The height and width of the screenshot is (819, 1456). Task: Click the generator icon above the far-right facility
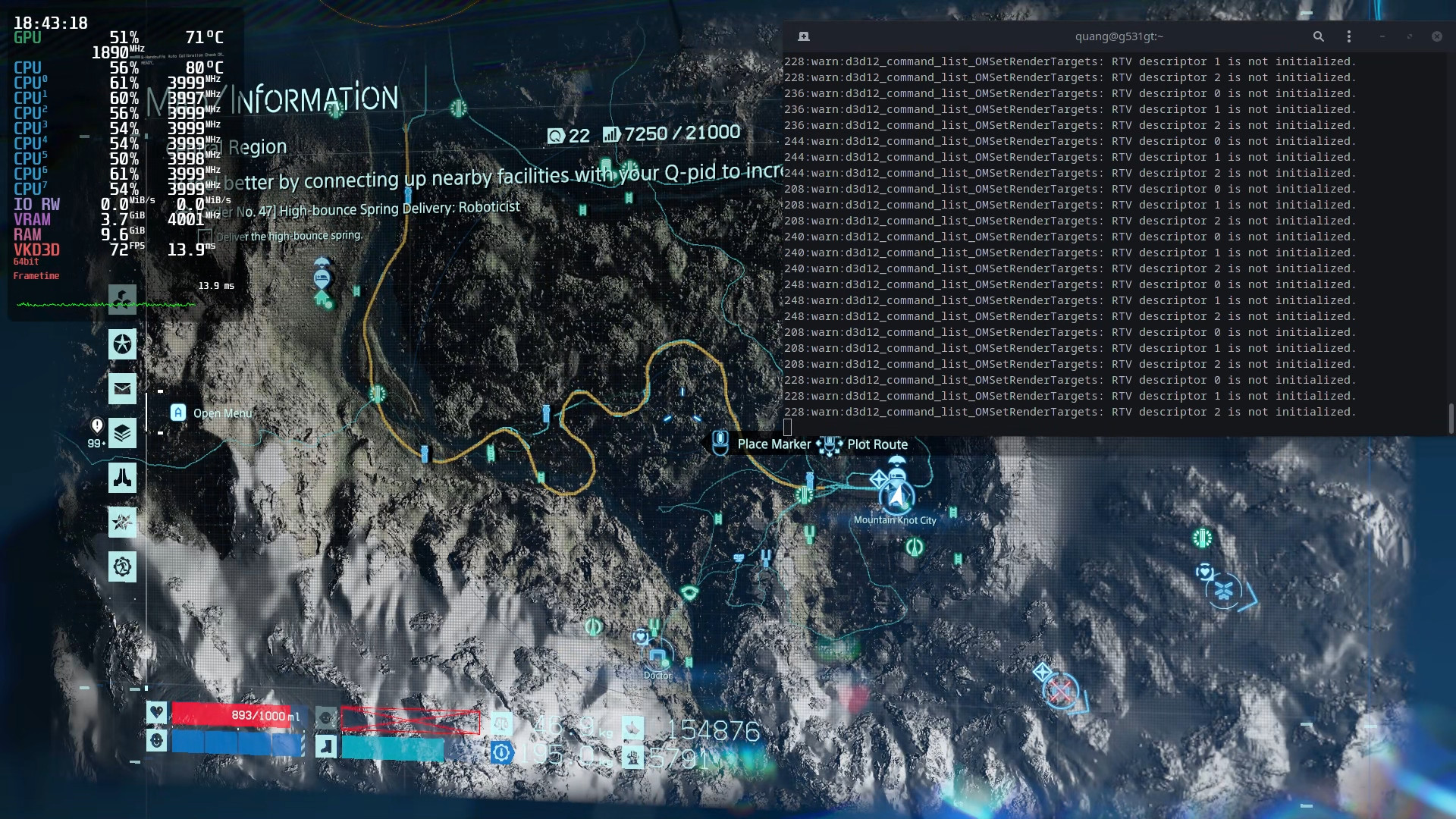[1202, 538]
